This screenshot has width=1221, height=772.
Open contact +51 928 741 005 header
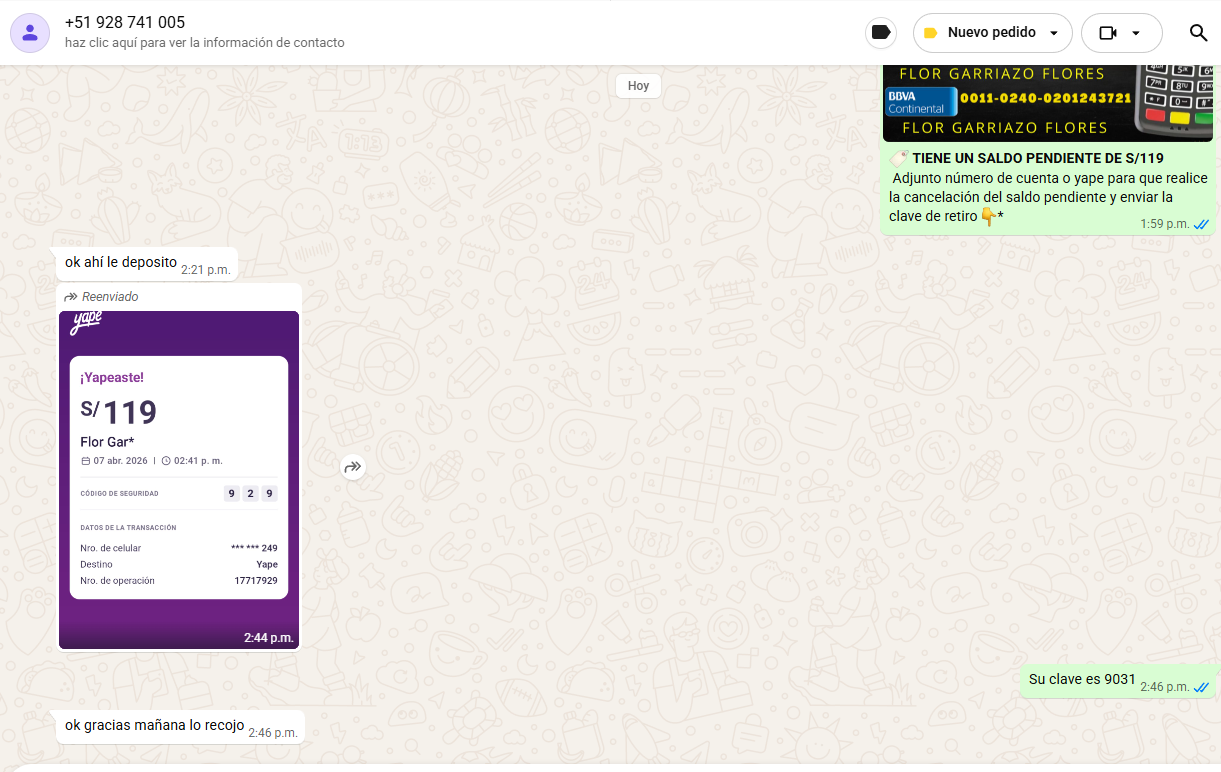pyautogui.click(x=125, y=22)
